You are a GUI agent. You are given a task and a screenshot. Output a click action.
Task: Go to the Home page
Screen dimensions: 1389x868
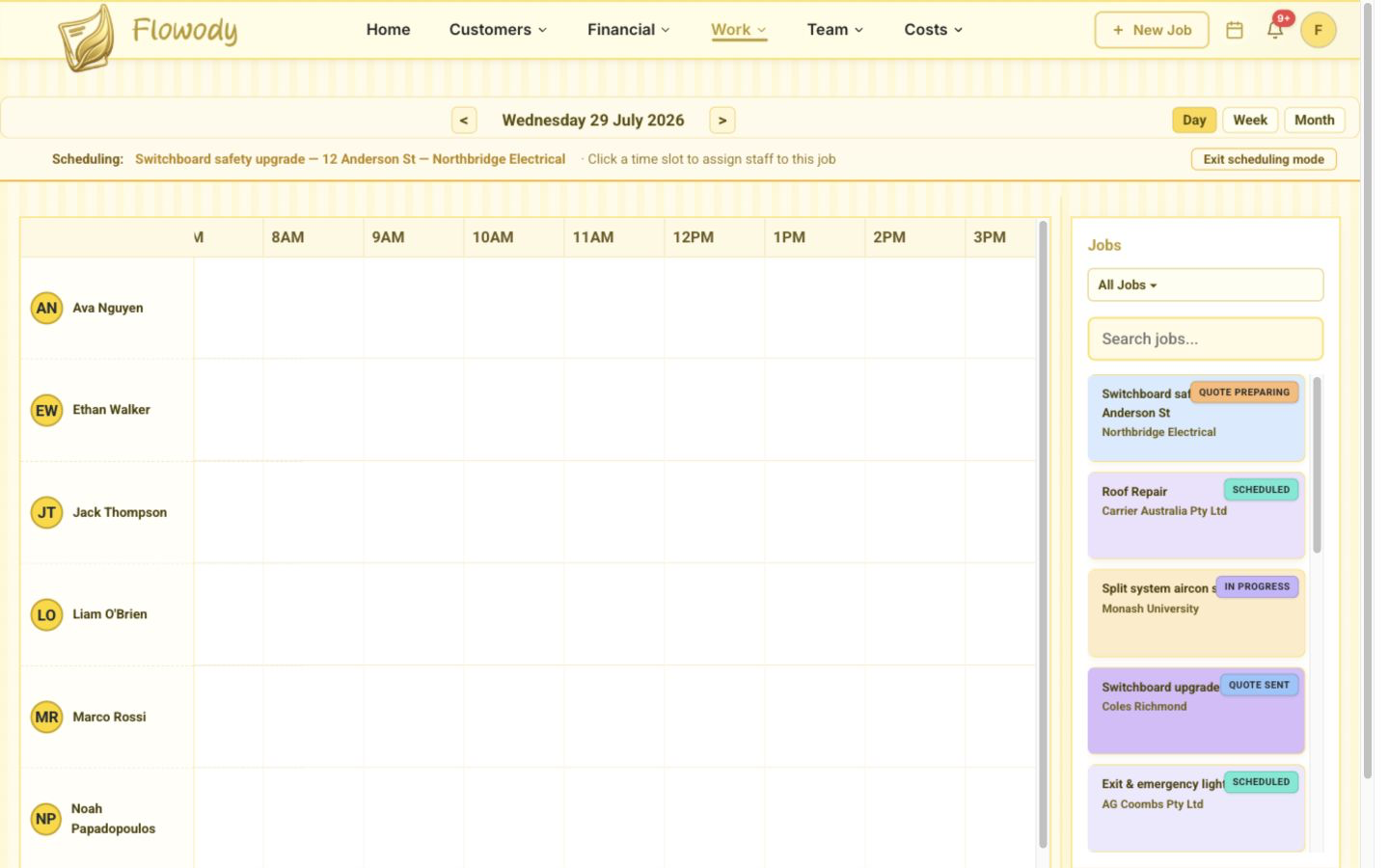tap(388, 30)
